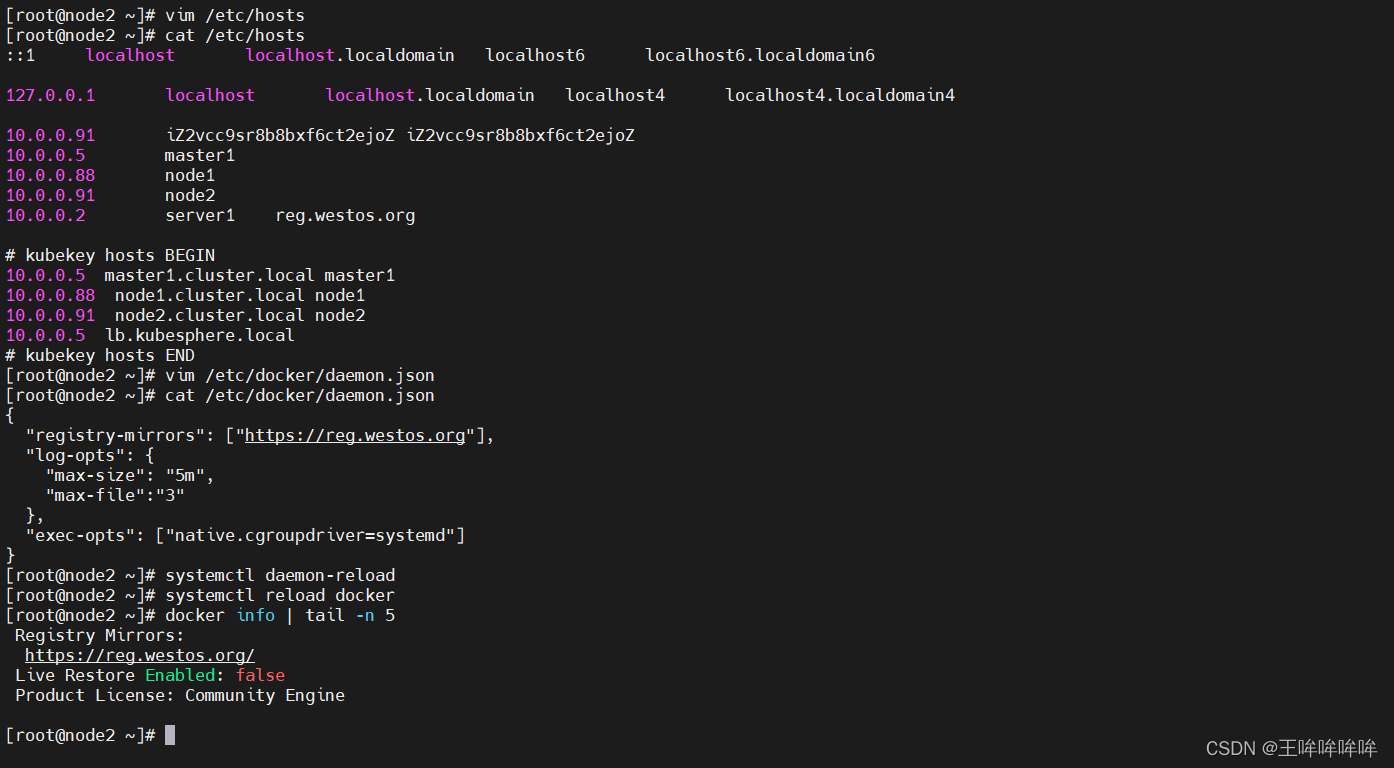Click 'systemctl daemon-reload' command
This screenshot has height=768, width=1394.
coord(280,575)
